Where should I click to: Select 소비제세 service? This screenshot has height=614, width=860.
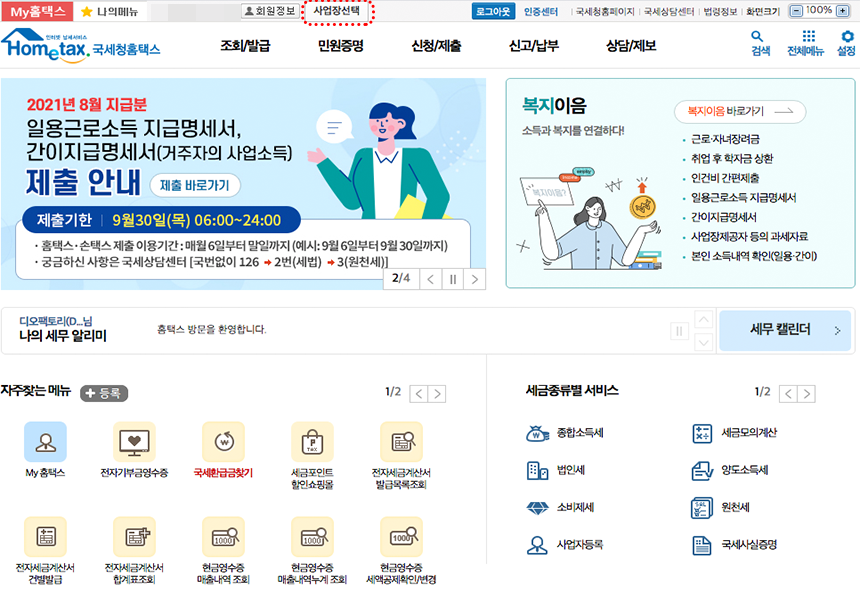(x=560, y=508)
